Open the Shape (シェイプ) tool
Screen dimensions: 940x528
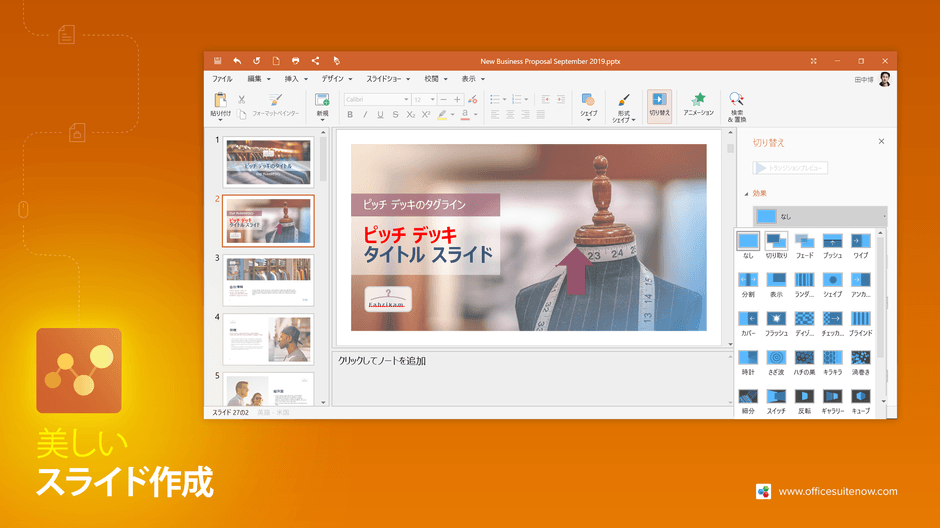(588, 100)
